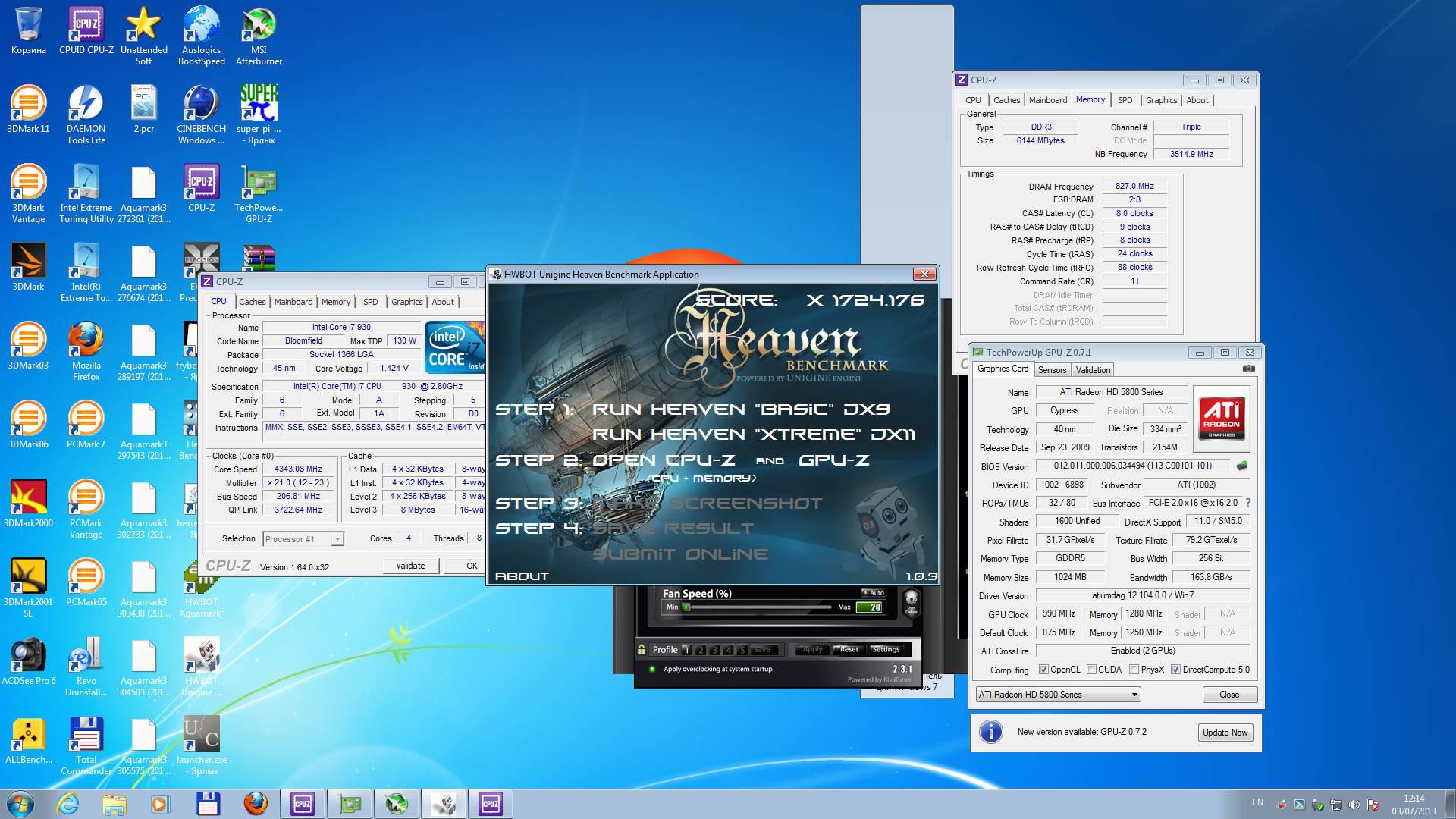
Task: Open the ACDSee Pro 6 shortcut
Action: (28, 661)
